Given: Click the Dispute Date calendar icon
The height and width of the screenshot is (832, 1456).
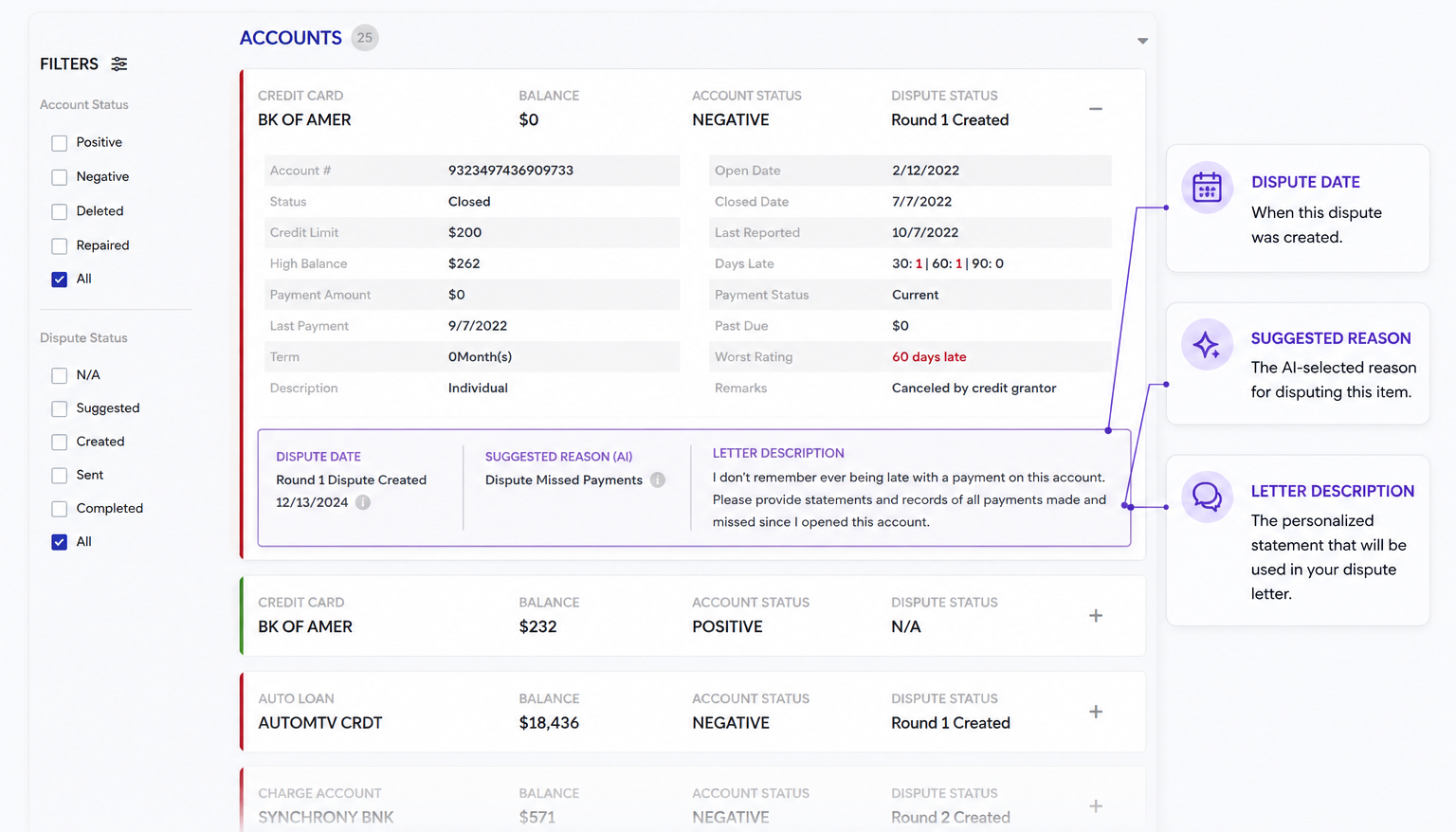Looking at the screenshot, I should click(x=1207, y=188).
